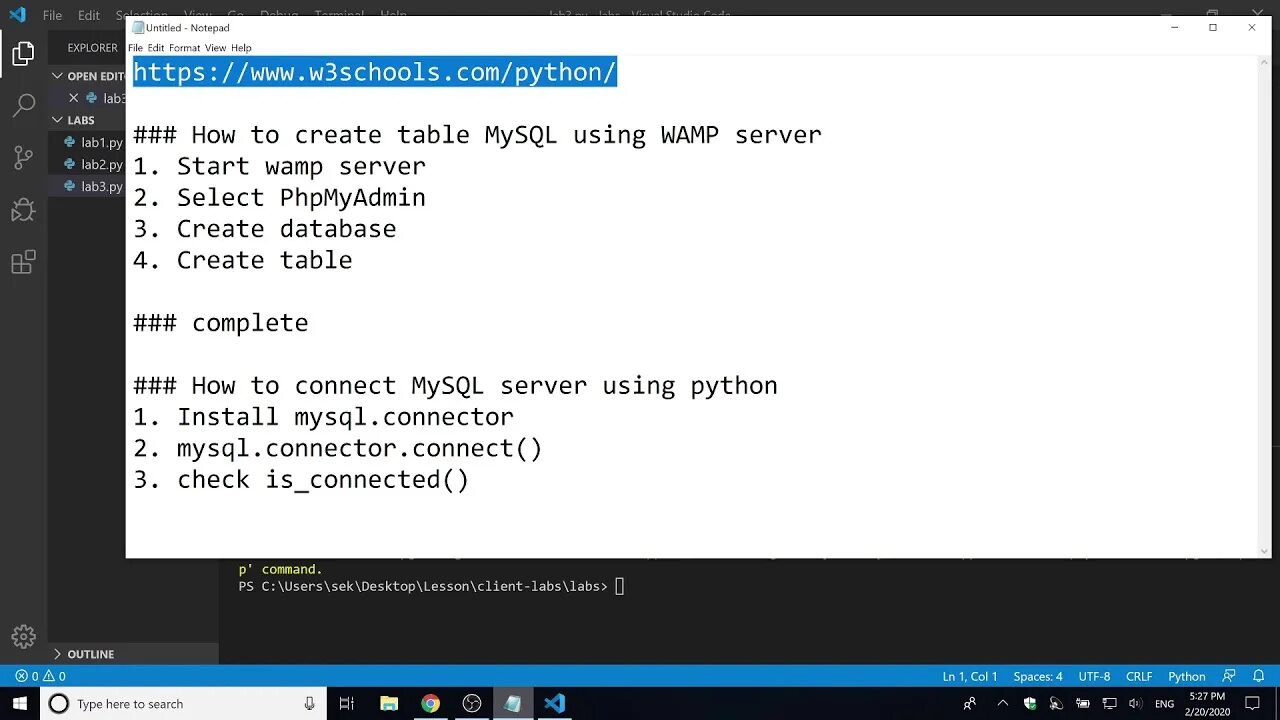The height and width of the screenshot is (720, 1280).
Task: Open OBS Studio from the taskbar
Action: pos(472,704)
